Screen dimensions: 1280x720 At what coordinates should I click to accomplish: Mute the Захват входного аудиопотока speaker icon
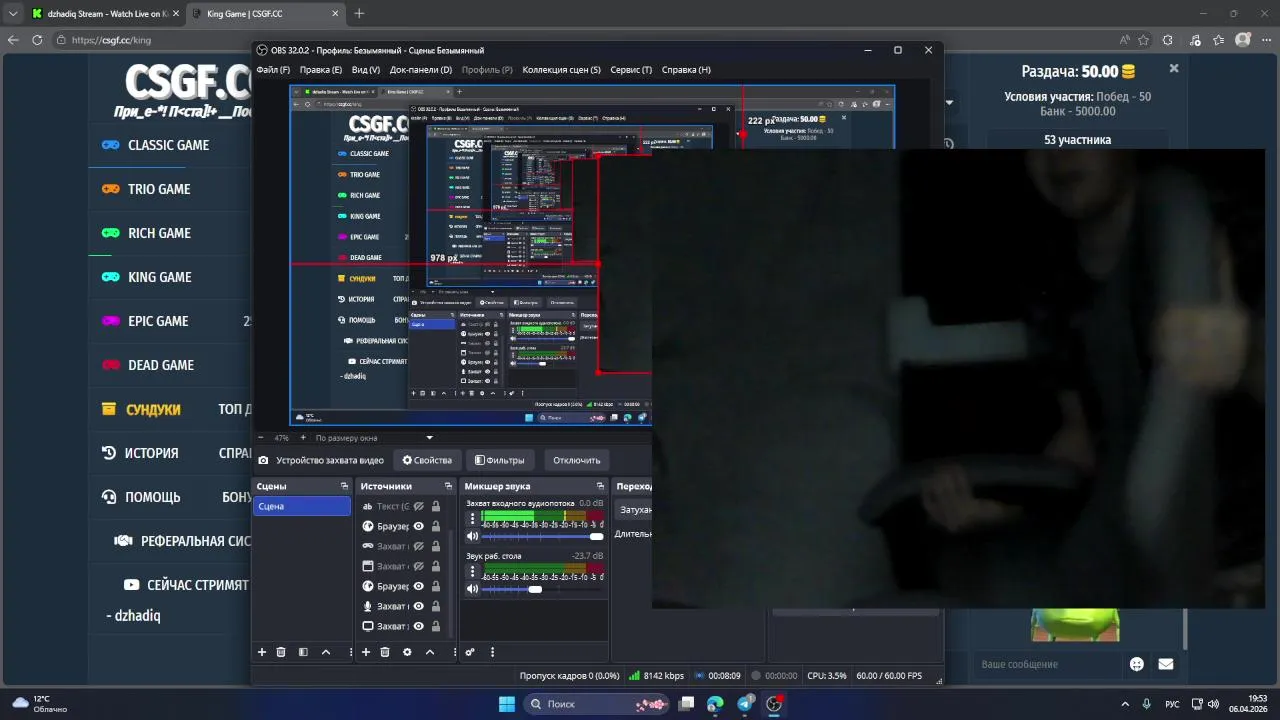(473, 537)
